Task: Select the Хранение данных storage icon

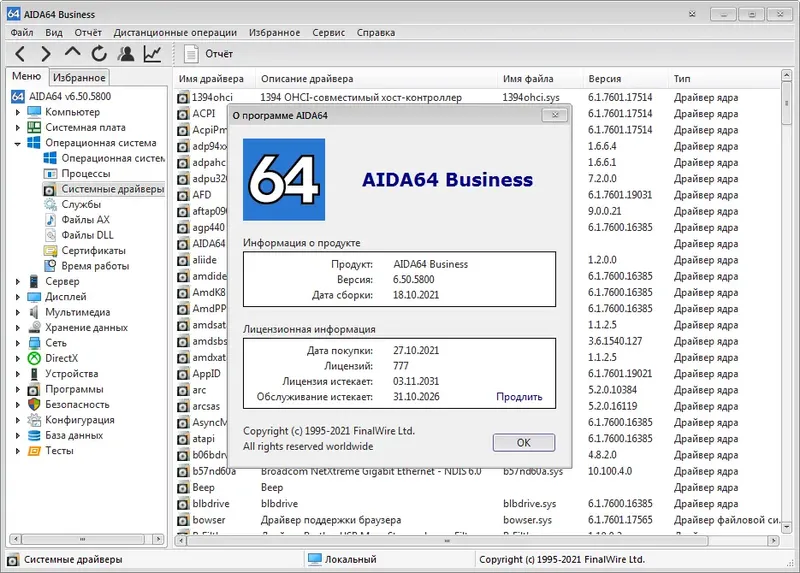Action: coord(34,327)
